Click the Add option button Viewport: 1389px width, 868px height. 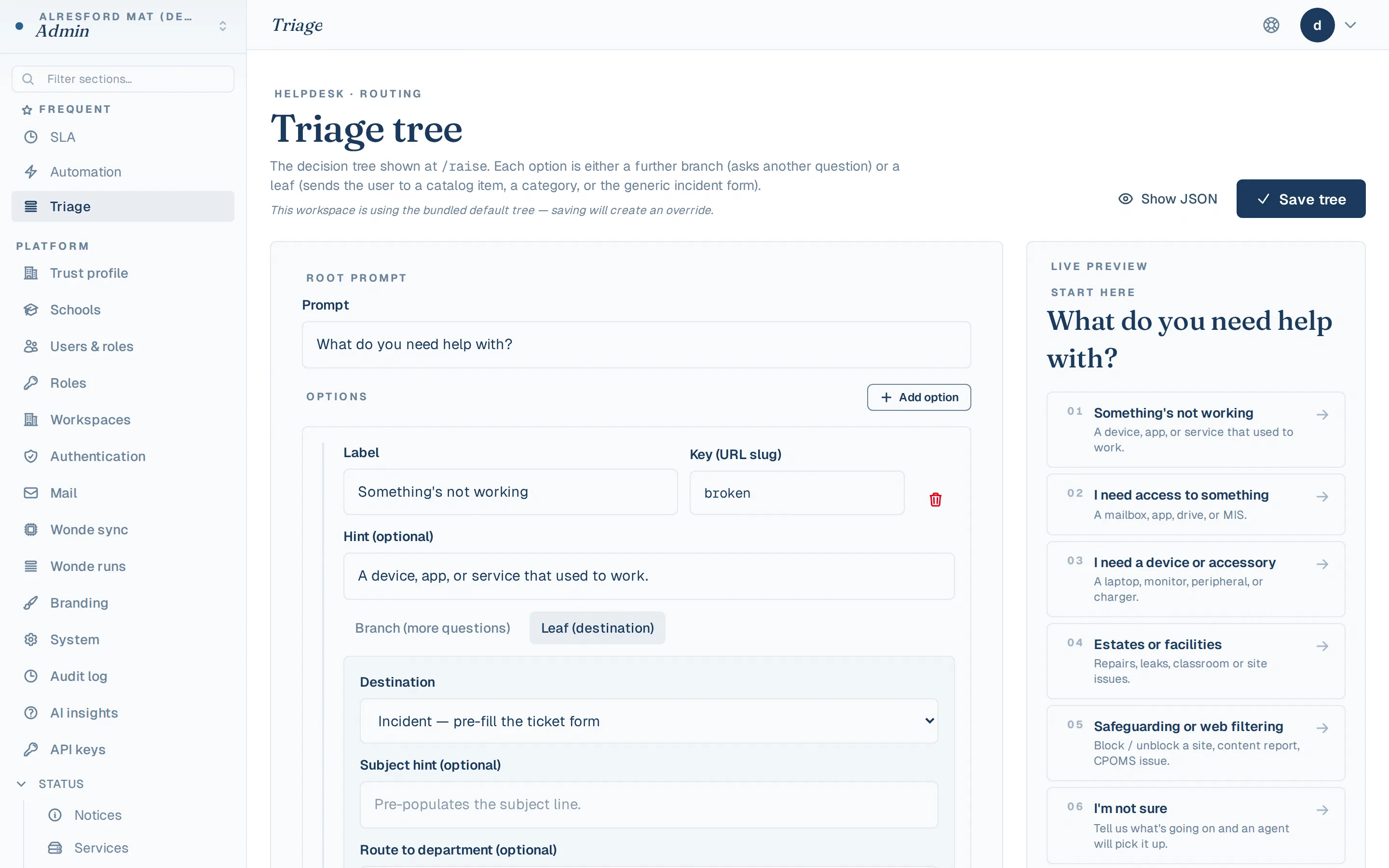point(919,397)
